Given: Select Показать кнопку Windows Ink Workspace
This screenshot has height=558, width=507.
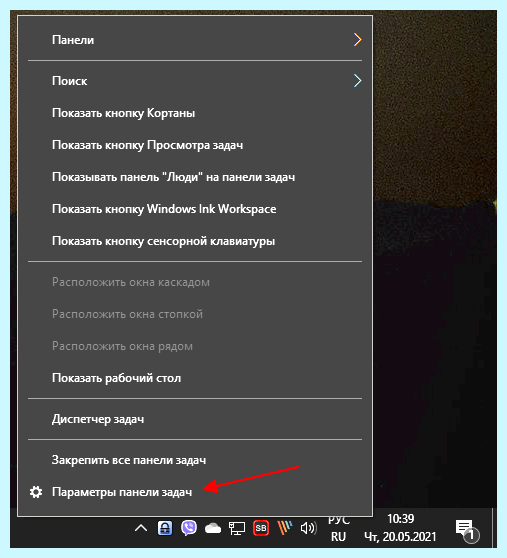Looking at the screenshot, I should click(195, 209).
